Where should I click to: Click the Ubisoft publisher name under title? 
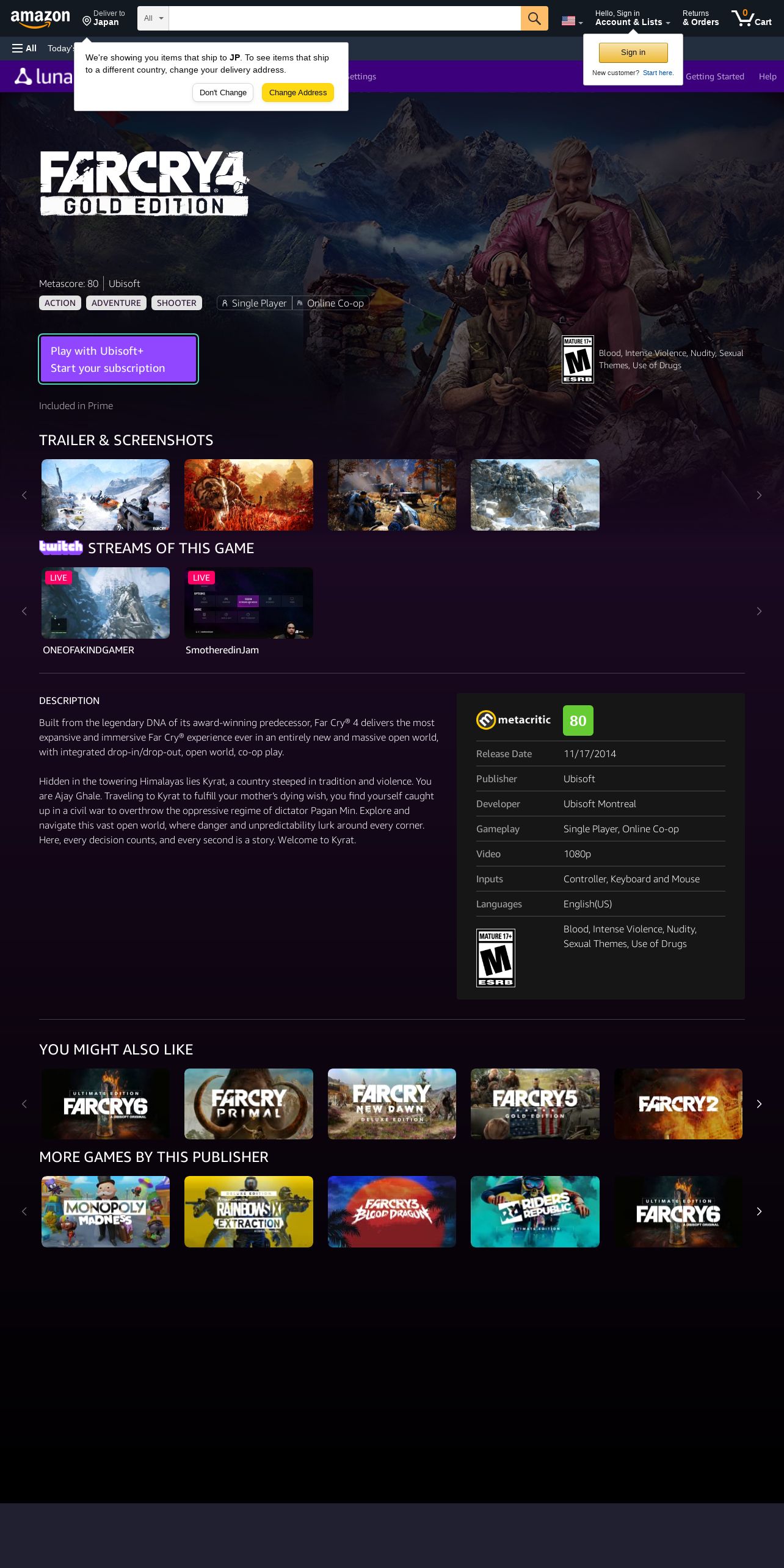pyautogui.click(x=125, y=283)
